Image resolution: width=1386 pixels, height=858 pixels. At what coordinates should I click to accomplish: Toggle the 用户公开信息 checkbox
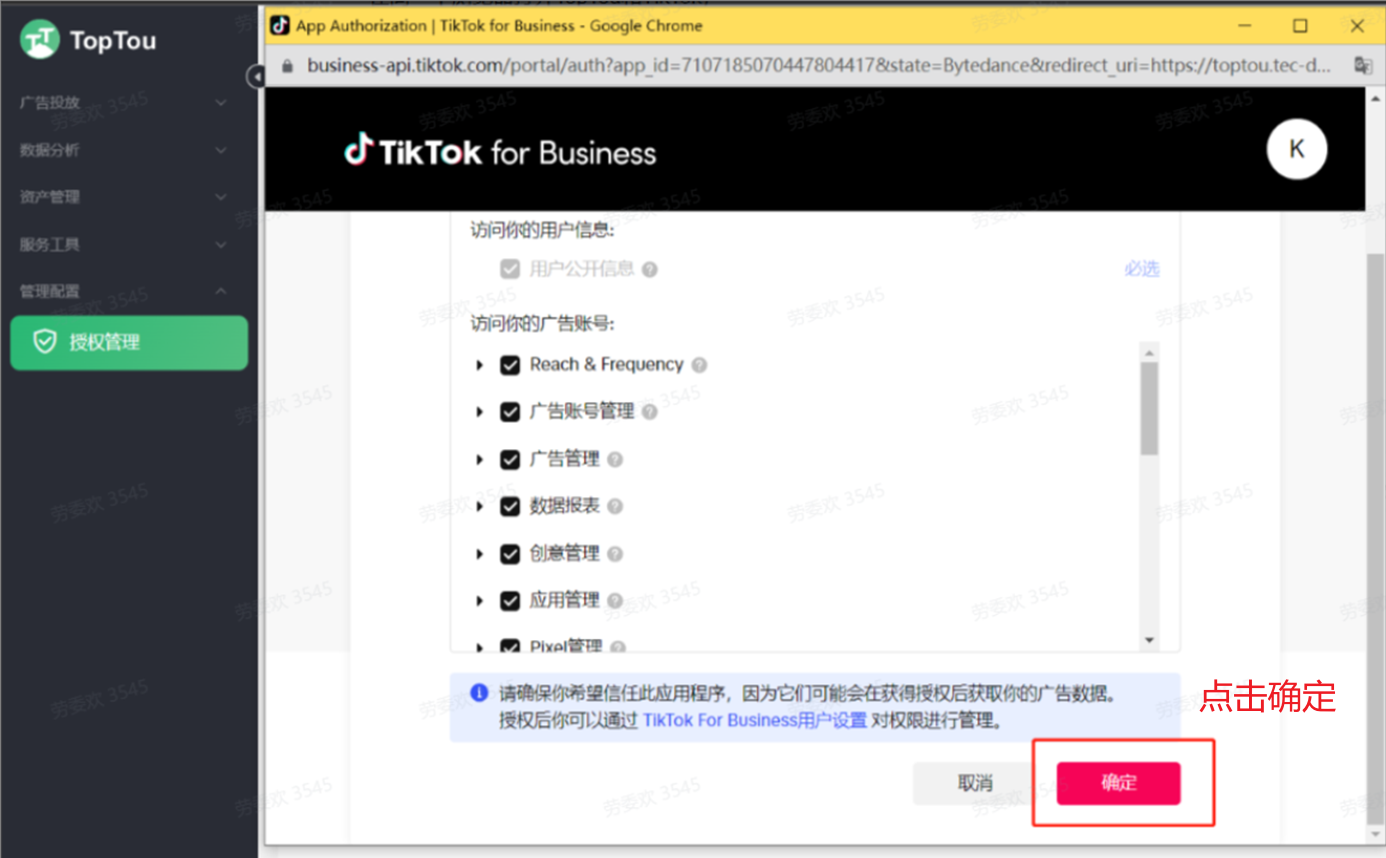point(510,269)
